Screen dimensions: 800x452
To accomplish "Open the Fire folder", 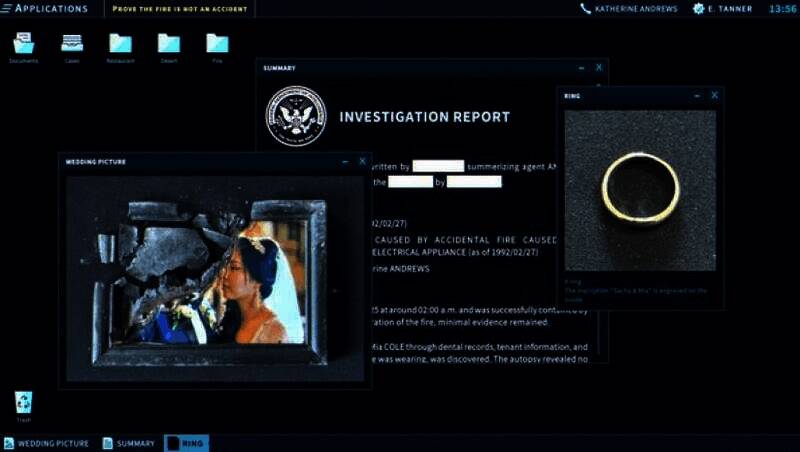I will 217,44.
